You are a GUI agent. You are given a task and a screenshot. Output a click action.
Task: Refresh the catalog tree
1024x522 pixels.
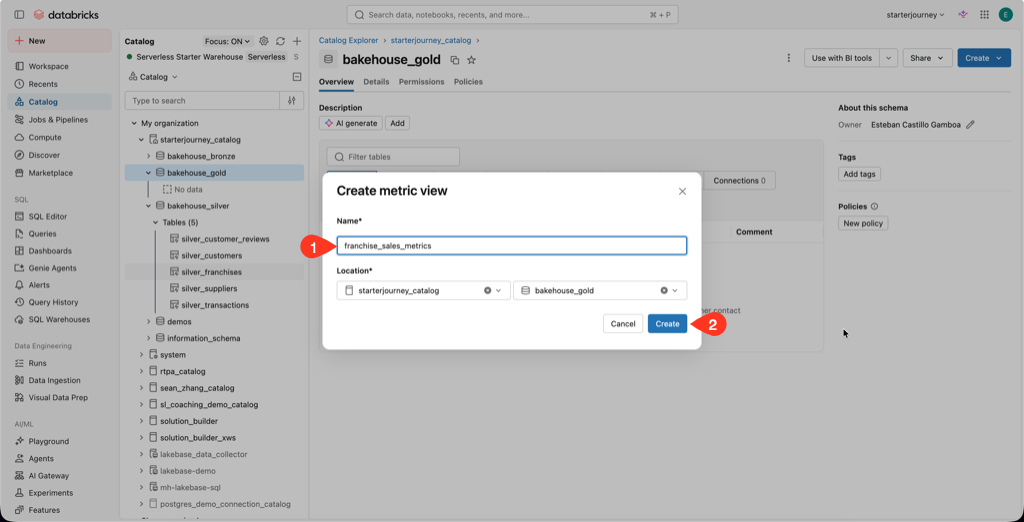click(x=281, y=41)
